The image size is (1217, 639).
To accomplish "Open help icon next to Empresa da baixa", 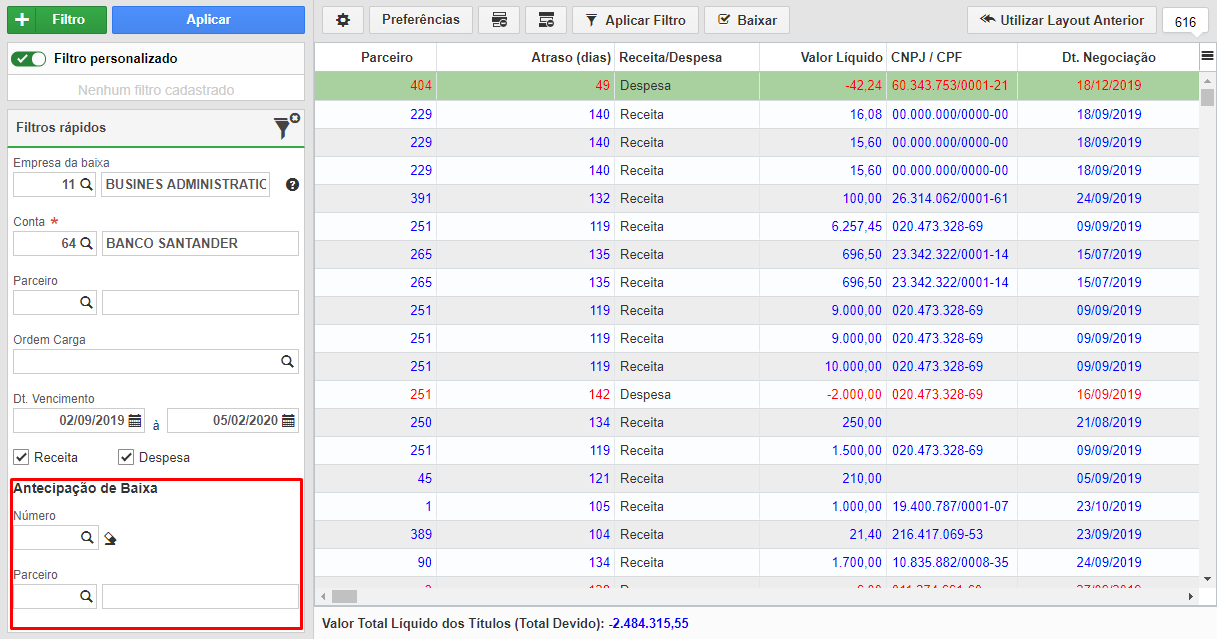I will click(292, 185).
